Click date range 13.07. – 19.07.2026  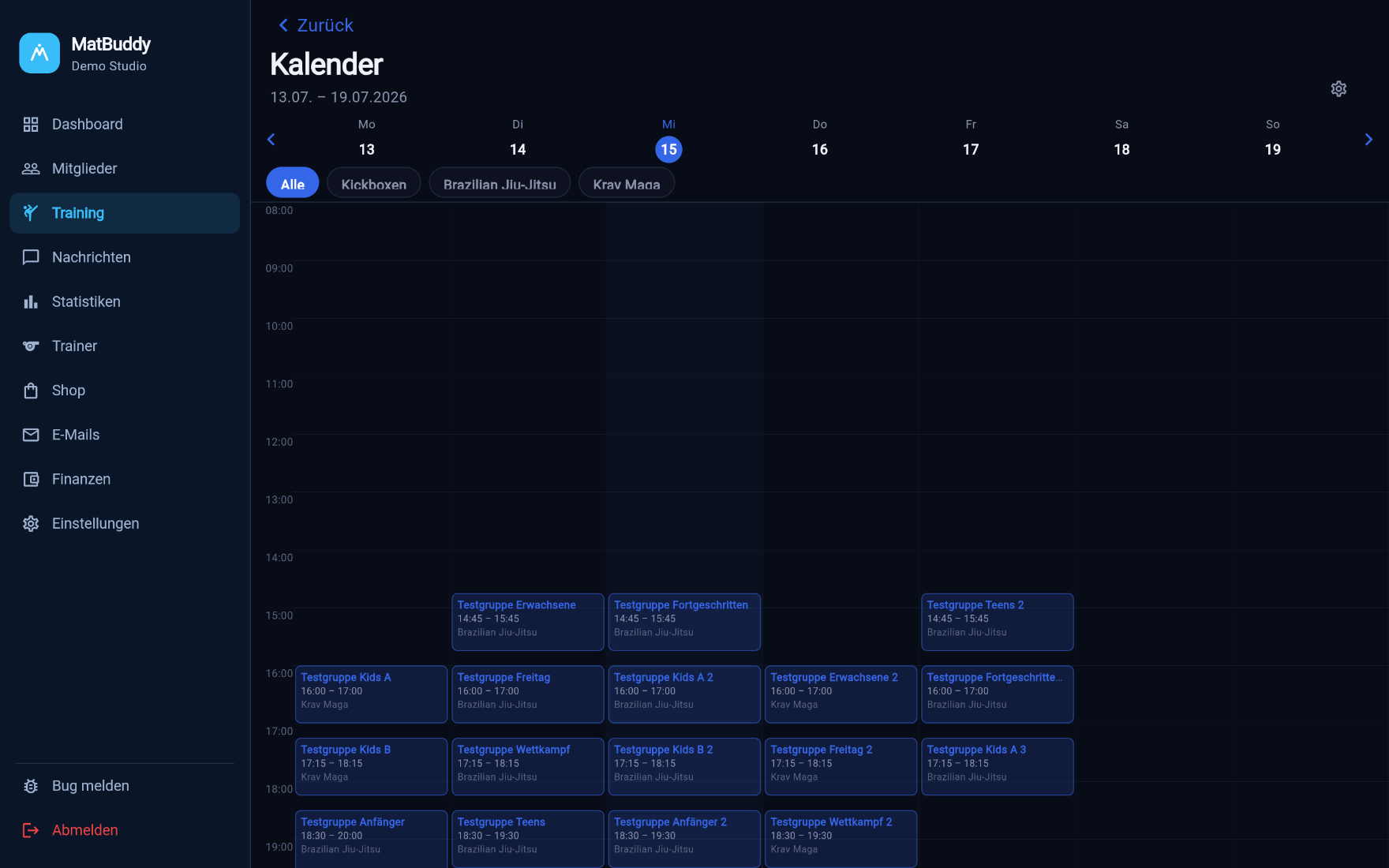click(x=339, y=97)
